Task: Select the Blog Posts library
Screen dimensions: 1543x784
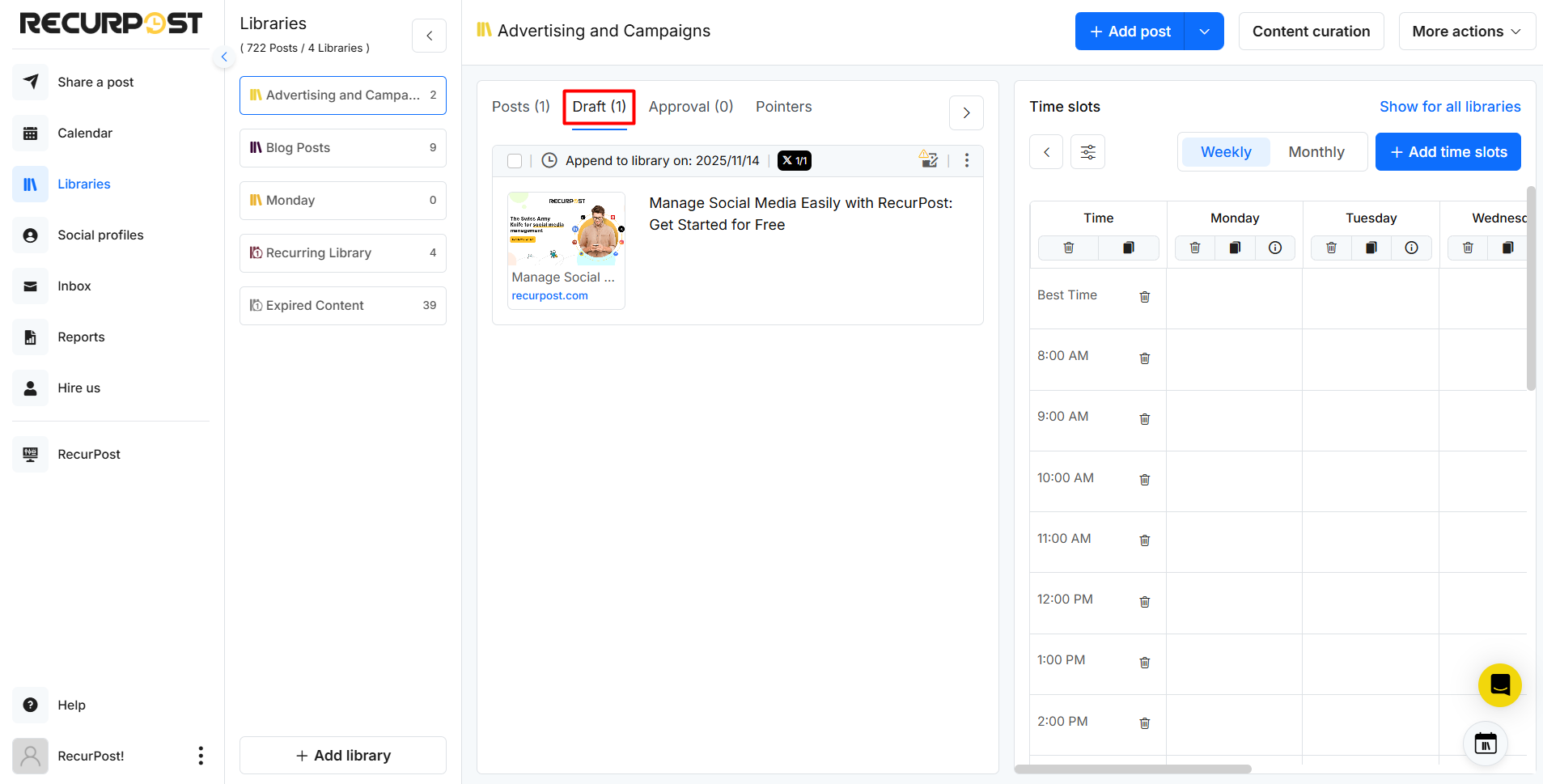Action: (343, 148)
